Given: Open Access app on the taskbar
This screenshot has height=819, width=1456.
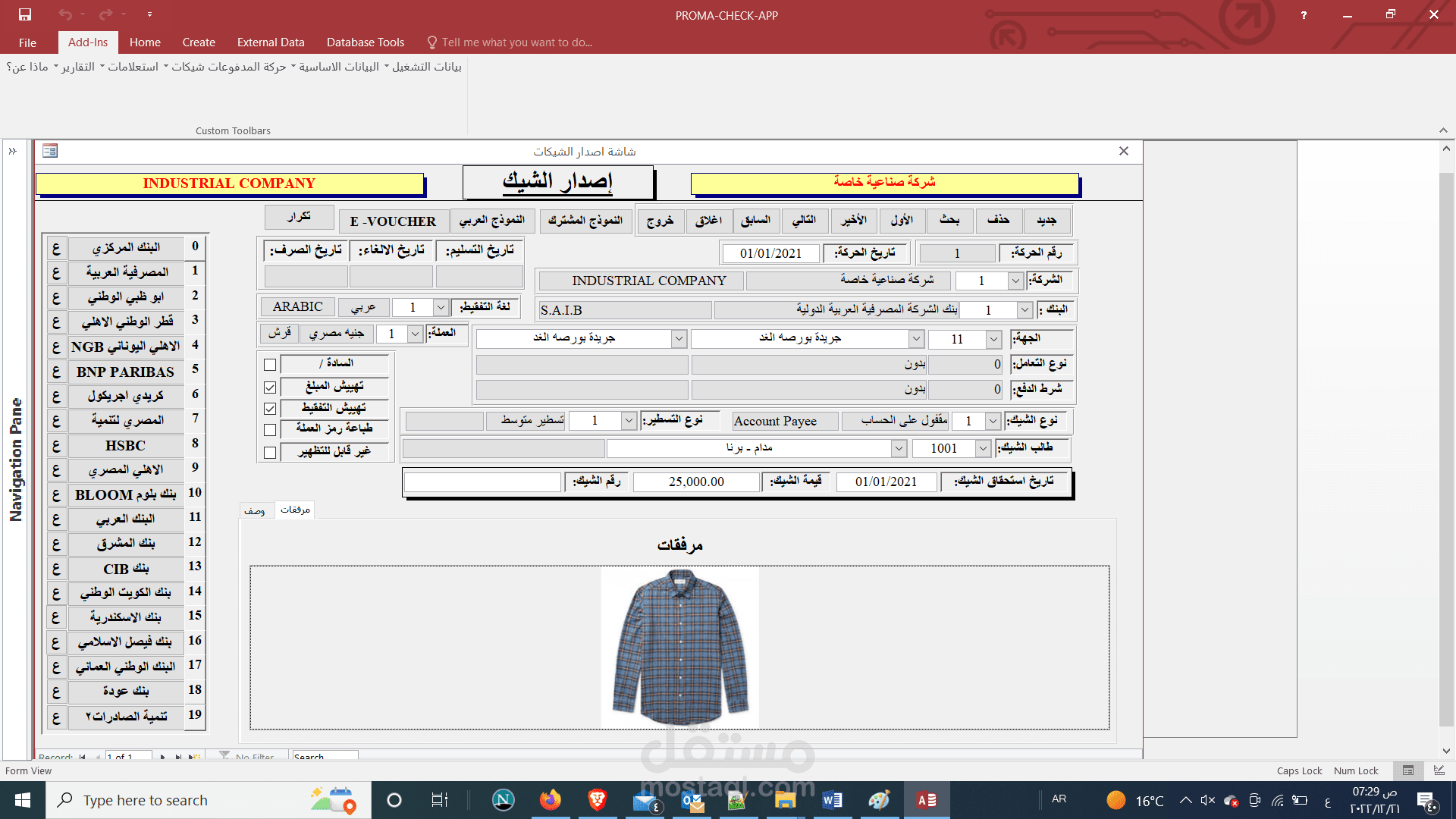Looking at the screenshot, I should point(927,800).
